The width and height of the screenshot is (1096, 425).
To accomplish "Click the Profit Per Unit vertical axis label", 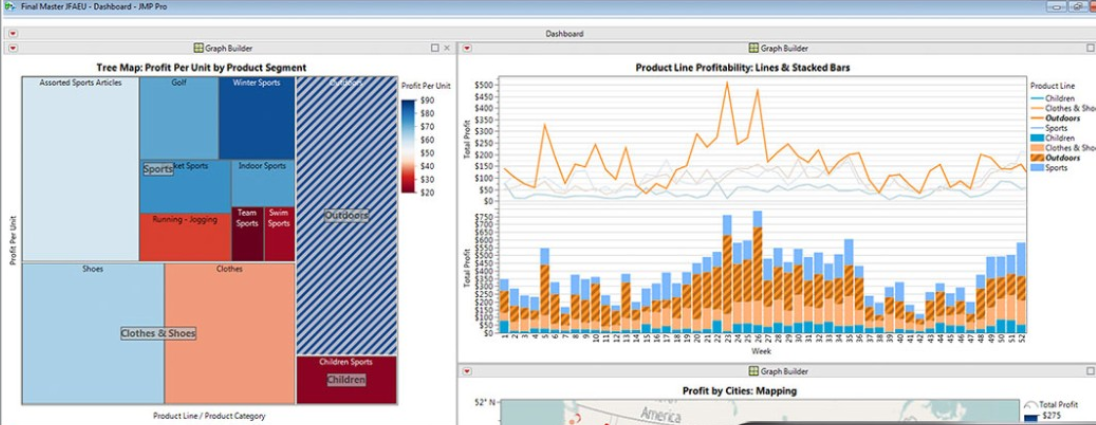I will [x=13, y=240].
